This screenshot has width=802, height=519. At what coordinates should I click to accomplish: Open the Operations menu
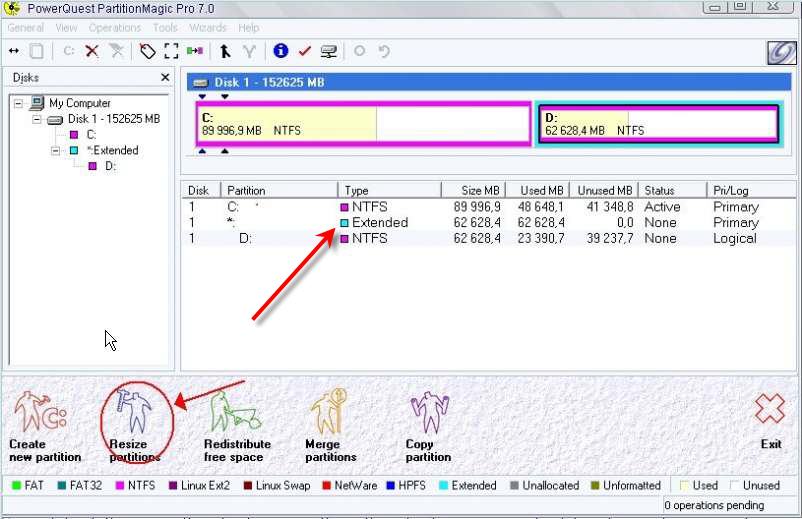click(x=115, y=28)
